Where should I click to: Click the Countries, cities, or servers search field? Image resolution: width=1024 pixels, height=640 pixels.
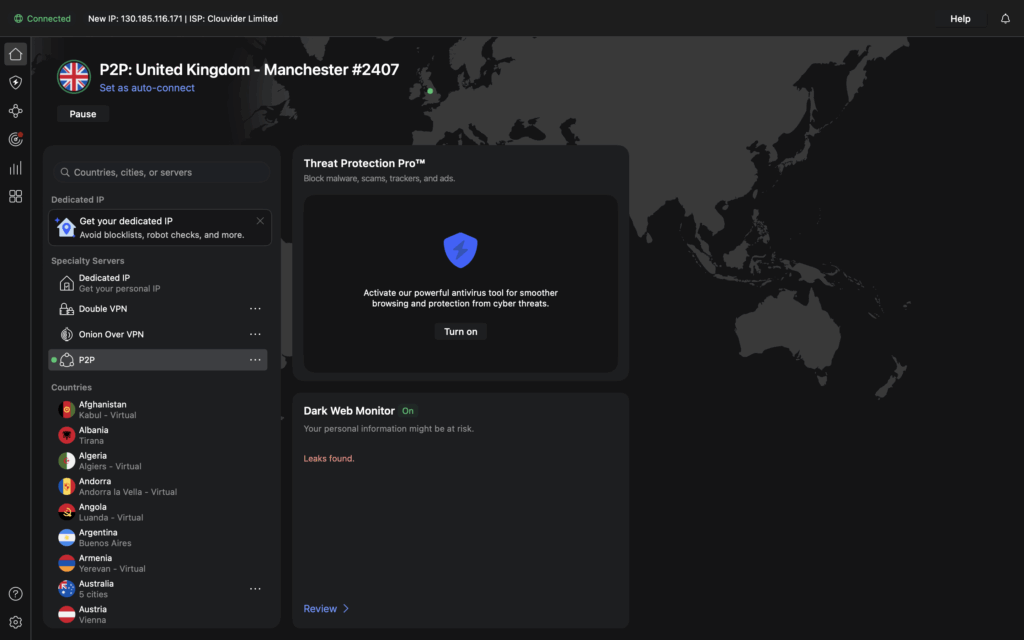pos(160,172)
